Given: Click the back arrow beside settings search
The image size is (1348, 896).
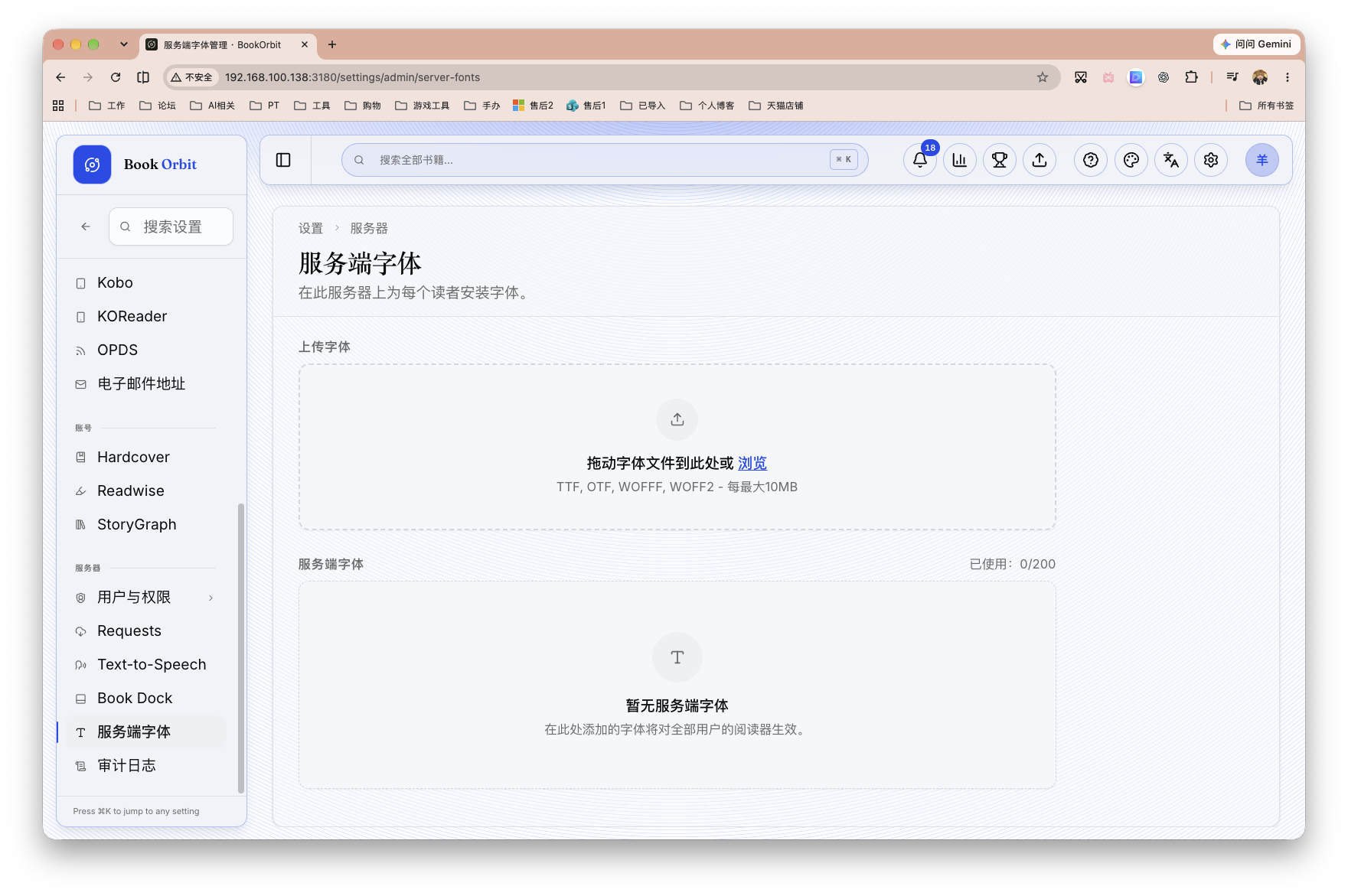Looking at the screenshot, I should [86, 226].
